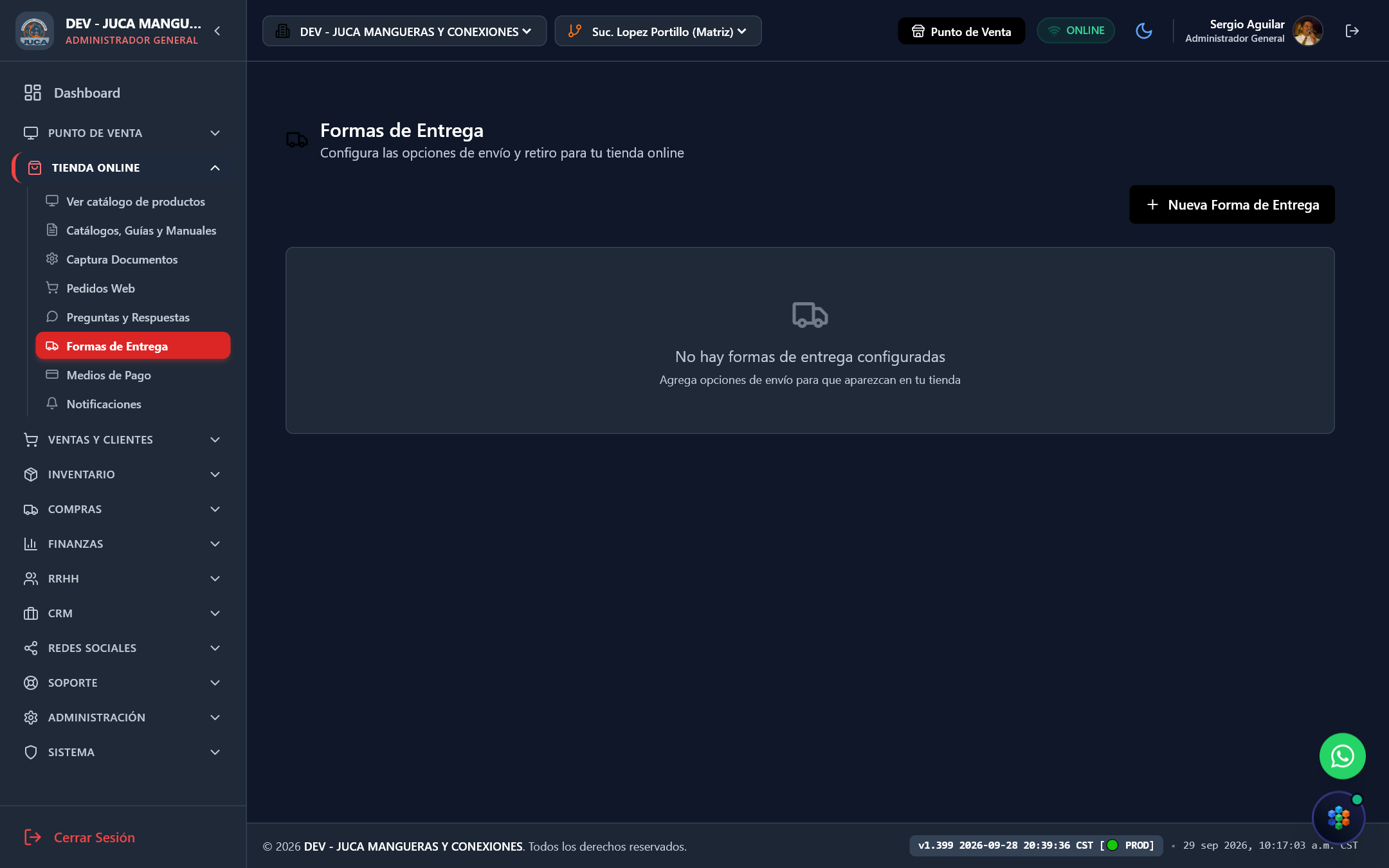Expand the FINANZAS section
This screenshot has height=868, width=1389.
point(122,544)
